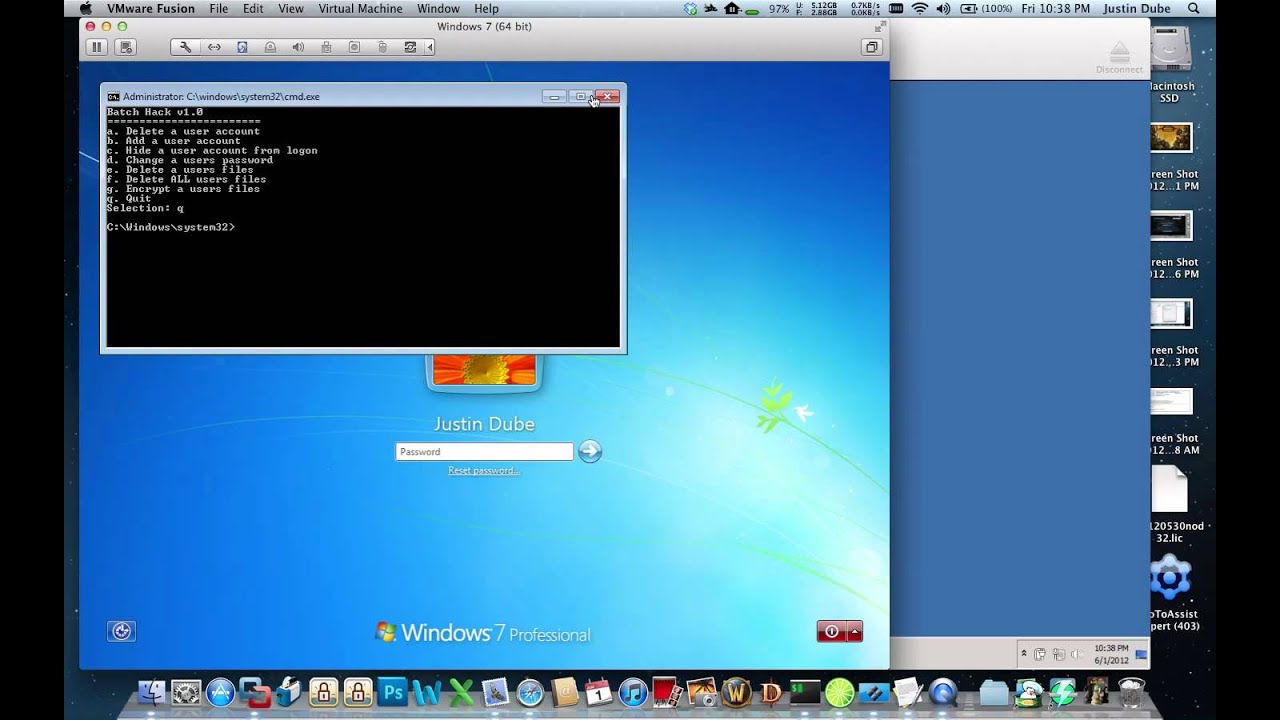Click the network adapter arrows icon in VMware toolbar
This screenshot has height=720, width=1280.
coord(214,47)
